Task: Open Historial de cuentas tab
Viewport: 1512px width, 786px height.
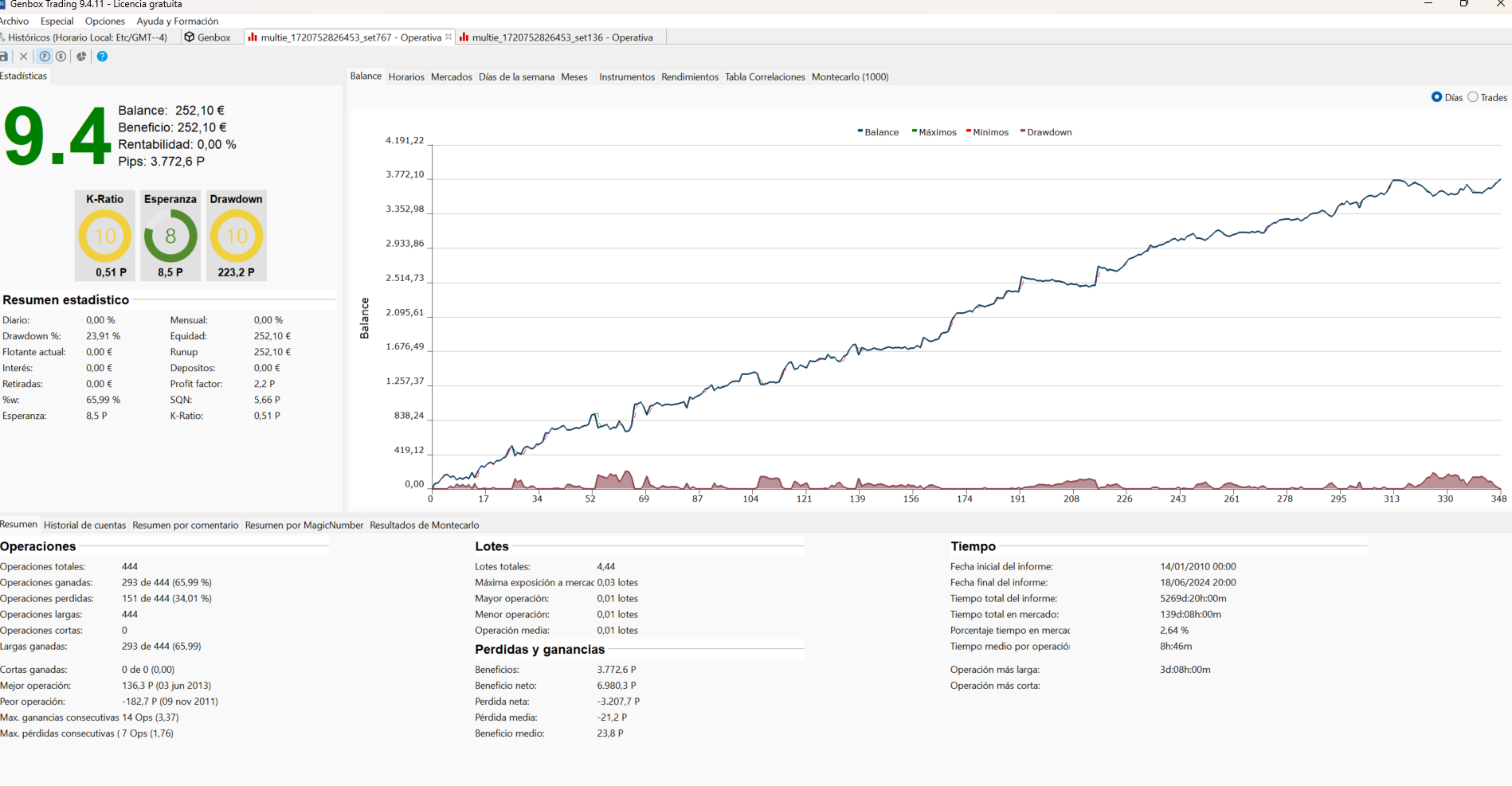Action: (x=84, y=526)
